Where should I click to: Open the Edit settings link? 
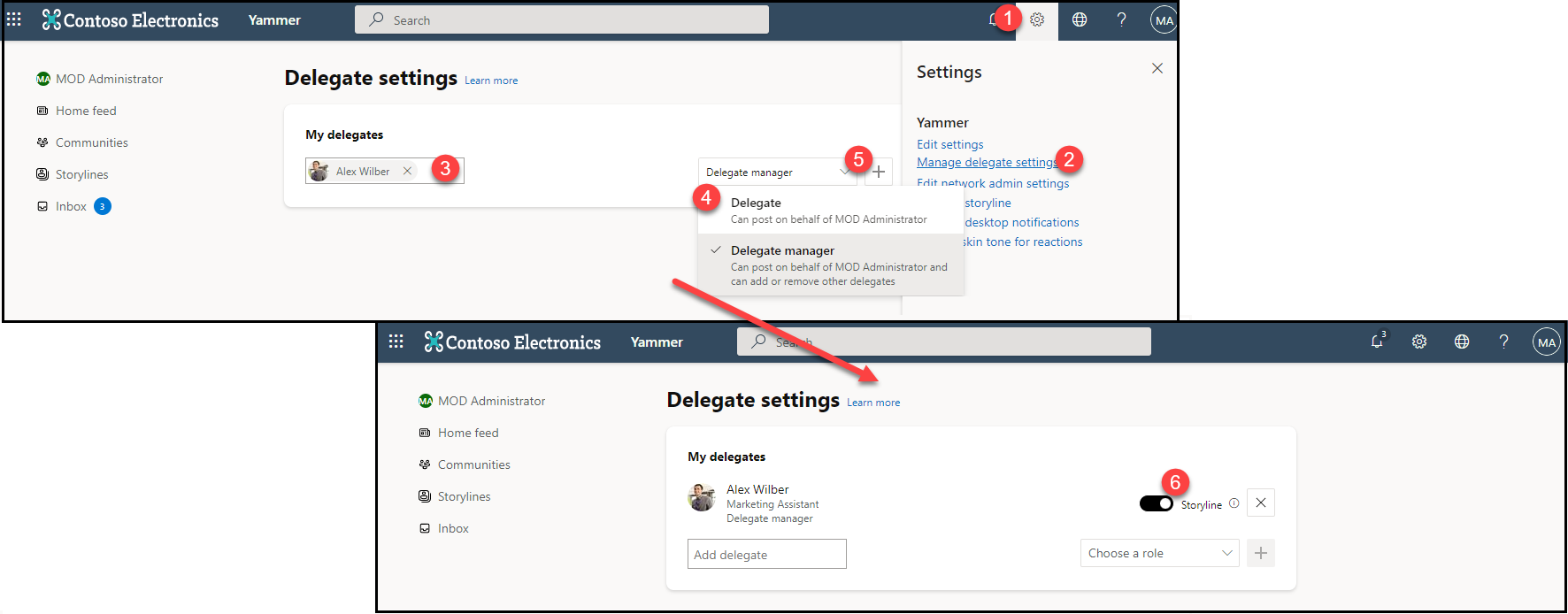tap(949, 144)
